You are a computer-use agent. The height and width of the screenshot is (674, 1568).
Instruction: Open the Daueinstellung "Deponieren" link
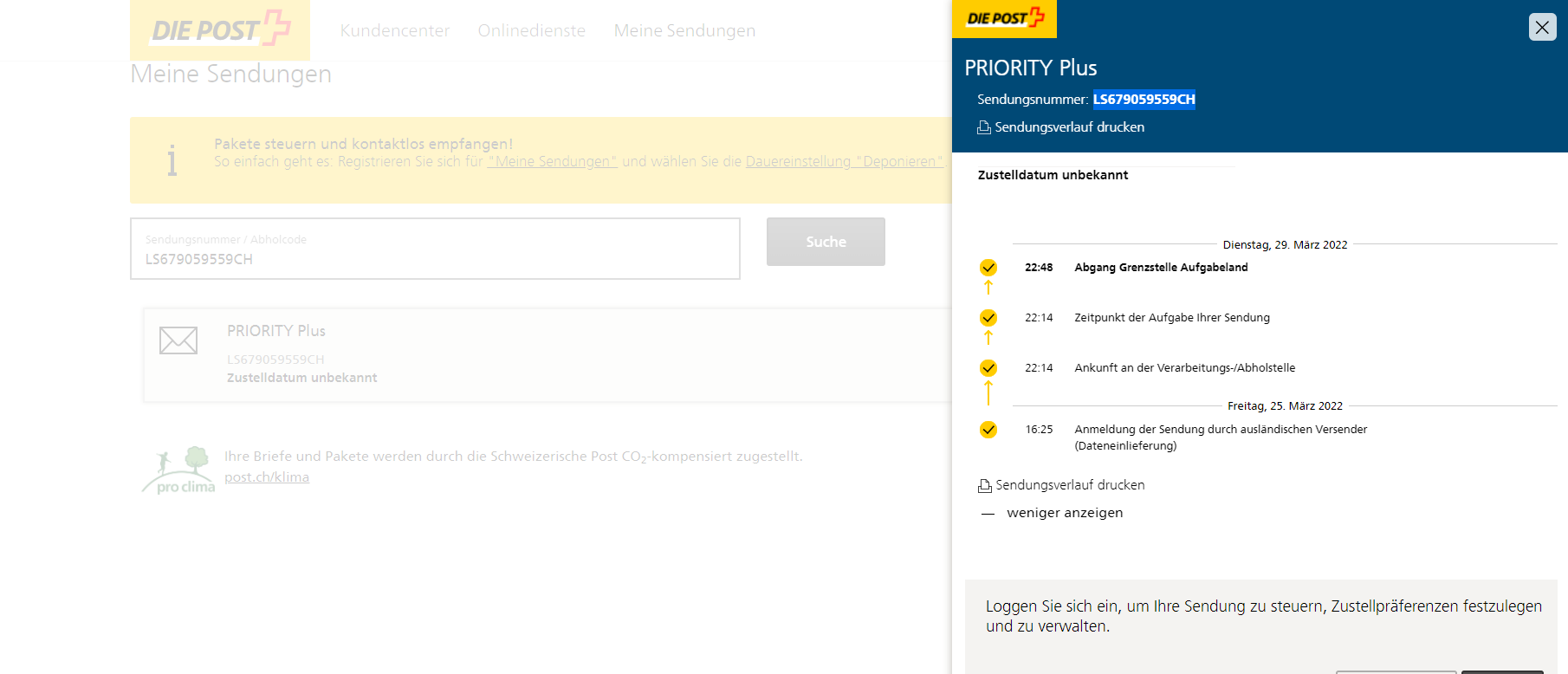[x=844, y=162]
